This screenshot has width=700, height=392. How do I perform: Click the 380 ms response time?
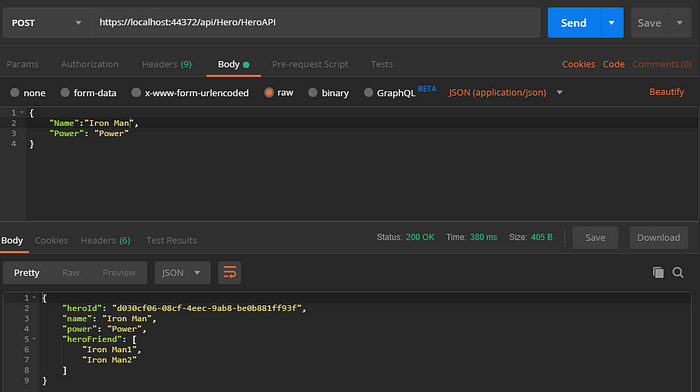coord(483,237)
